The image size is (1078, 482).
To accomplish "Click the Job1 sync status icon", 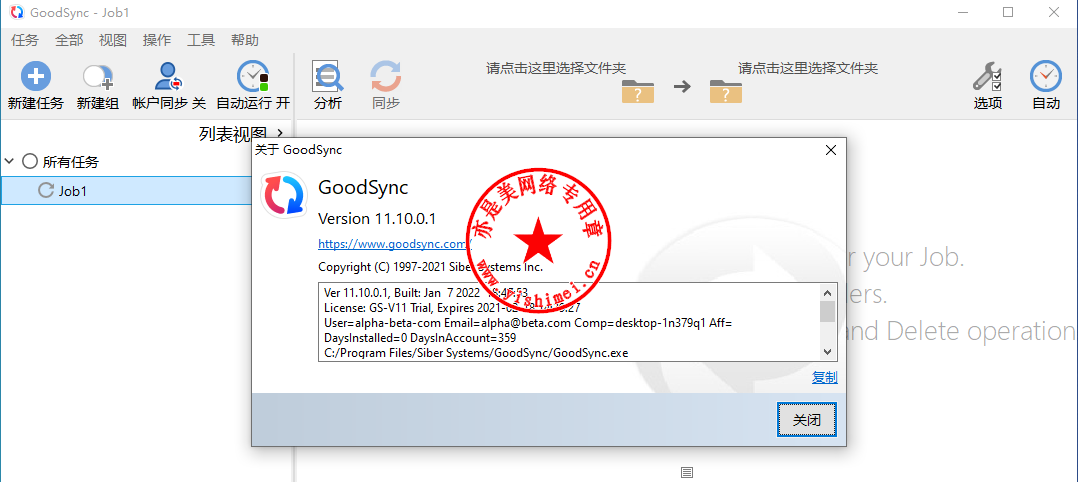I will coord(46,190).
